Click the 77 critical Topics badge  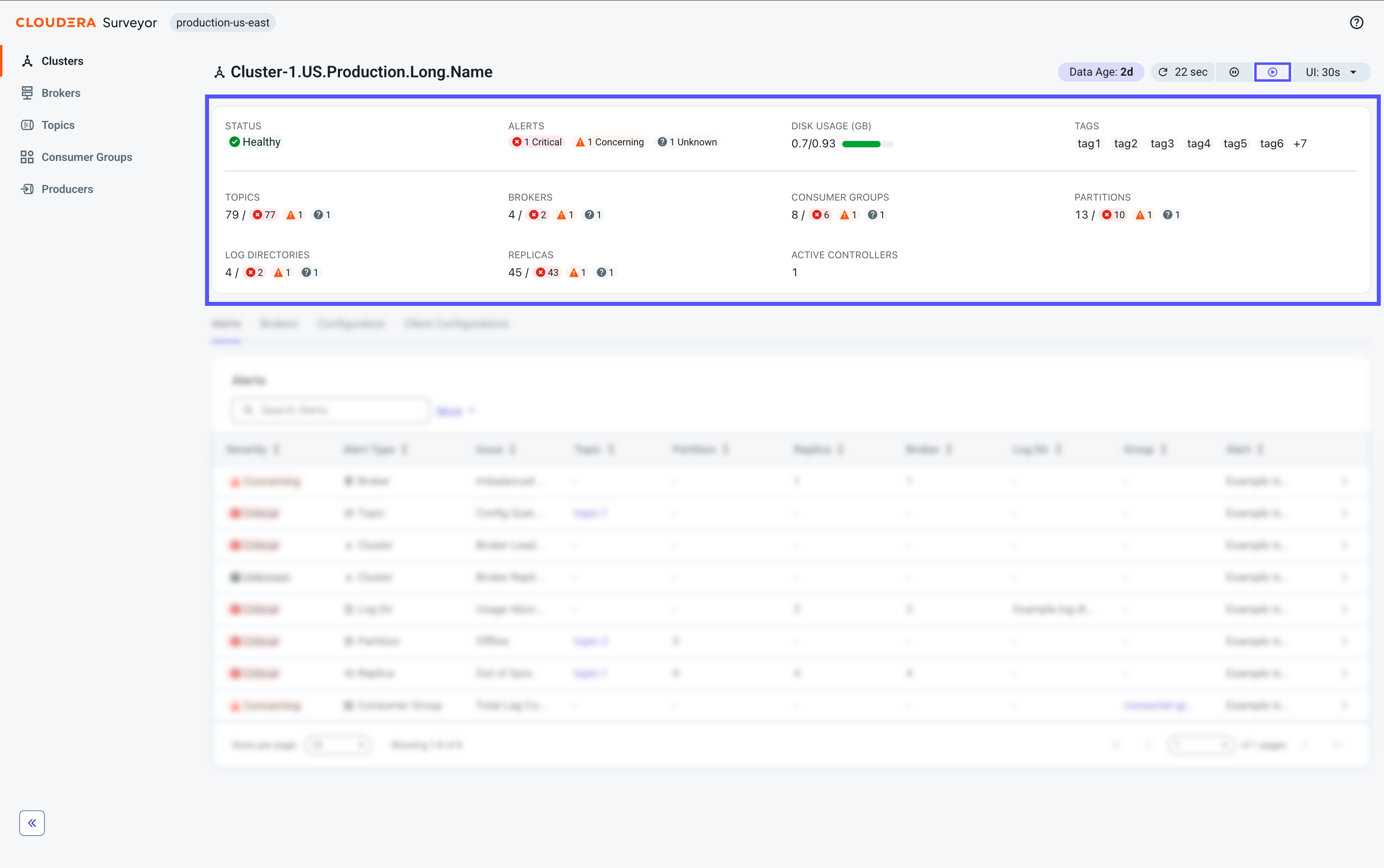pyautogui.click(x=264, y=215)
